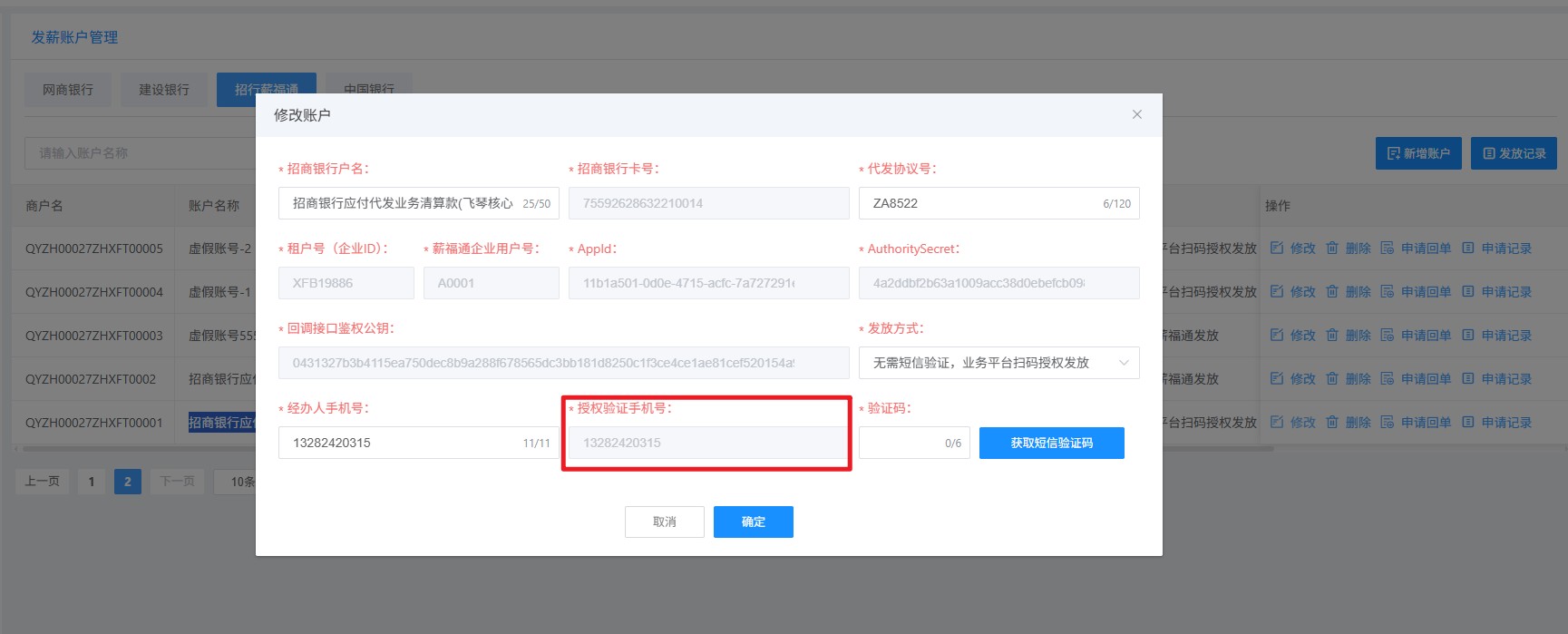
Task: Click 获取短信验证码 button
Action: coord(1052,443)
